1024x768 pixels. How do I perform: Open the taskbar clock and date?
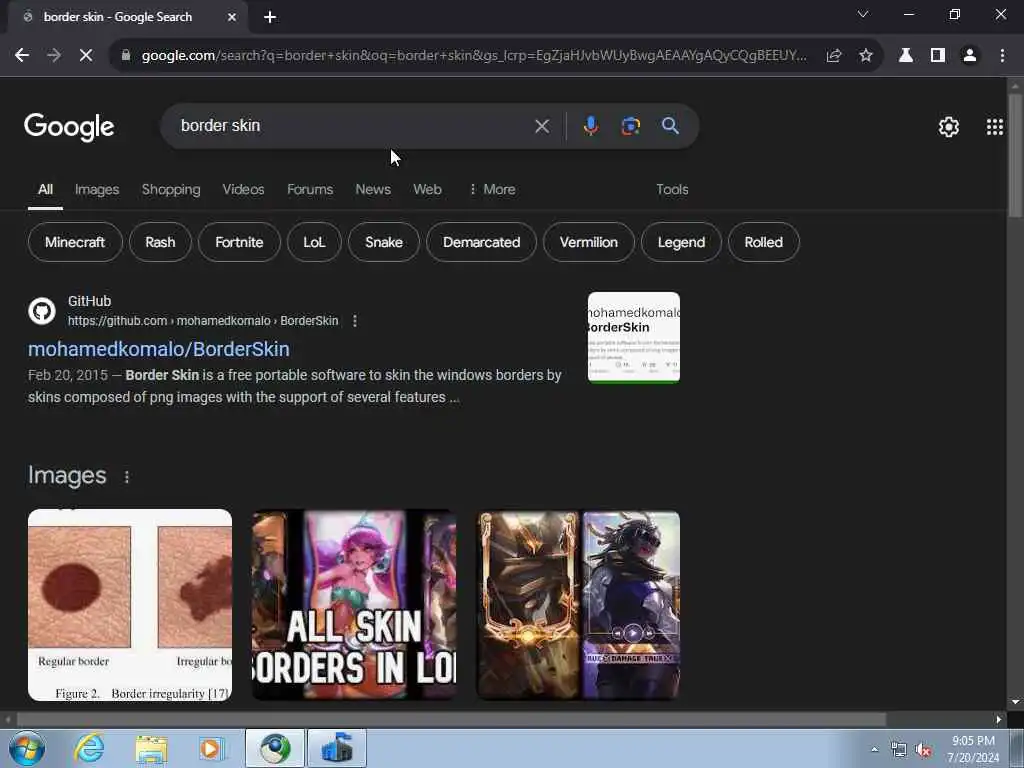click(x=973, y=749)
